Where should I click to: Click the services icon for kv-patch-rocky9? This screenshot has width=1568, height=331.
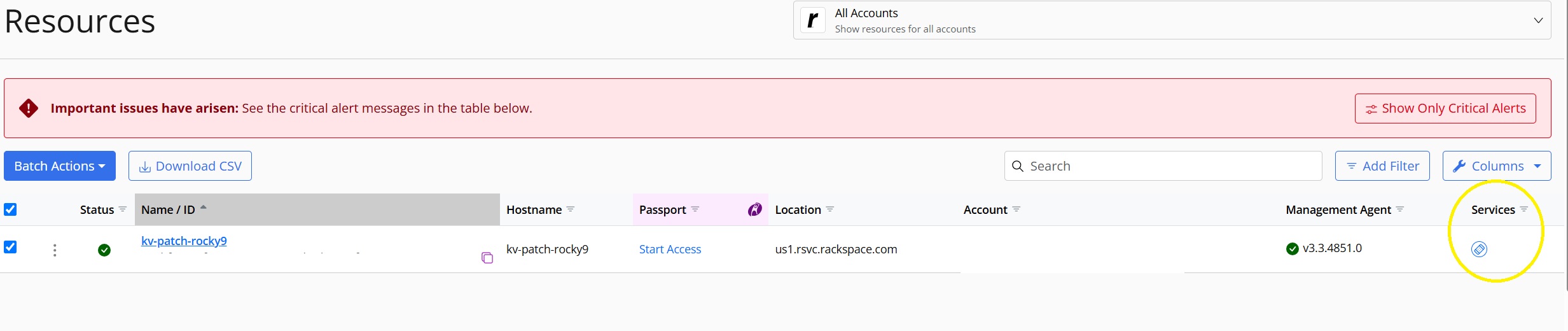click(x=1479, y=249)
